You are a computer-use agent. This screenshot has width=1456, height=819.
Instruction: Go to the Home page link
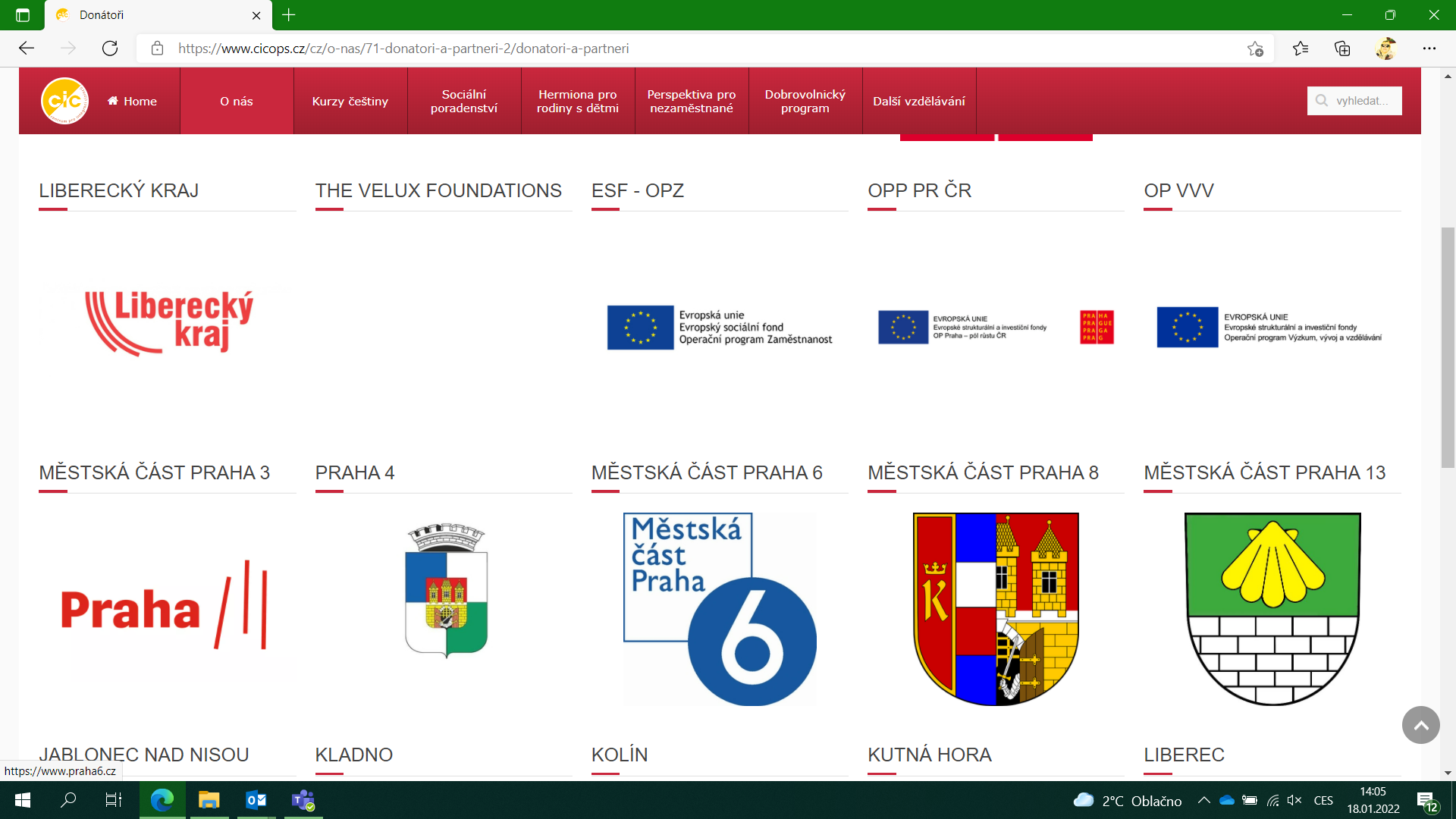(133, 101)
